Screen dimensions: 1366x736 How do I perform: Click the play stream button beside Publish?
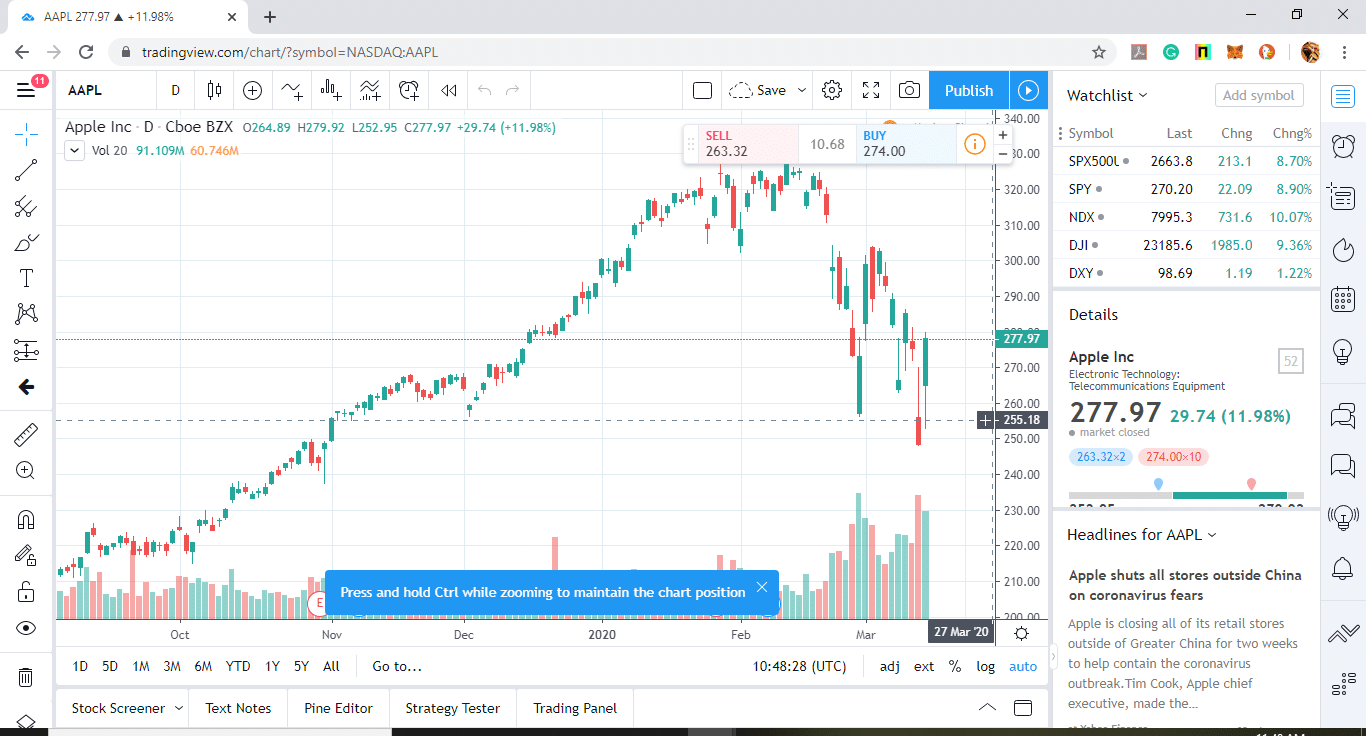tap(1028, 90)
